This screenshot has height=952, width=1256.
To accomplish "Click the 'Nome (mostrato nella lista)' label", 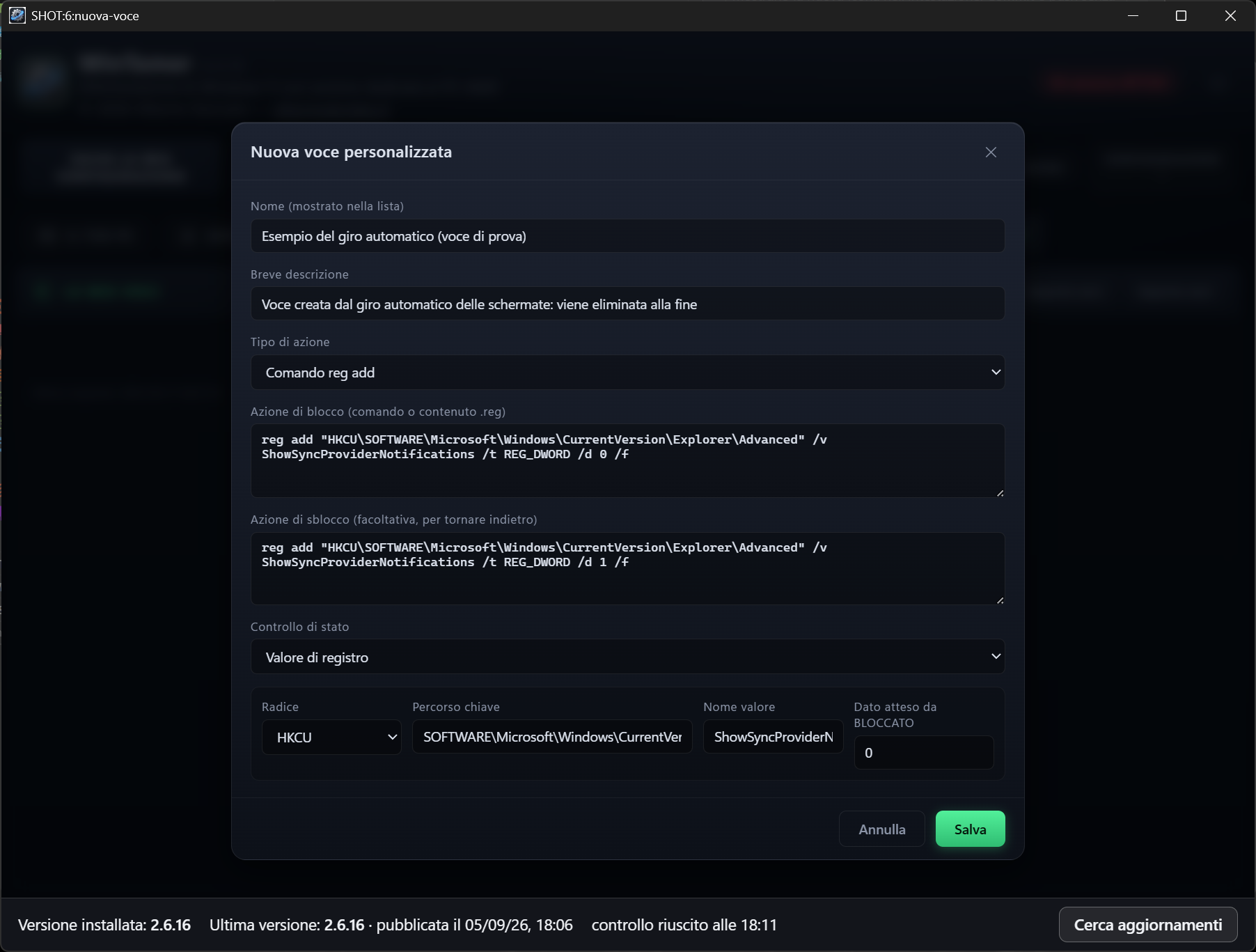I will [327, 206].
